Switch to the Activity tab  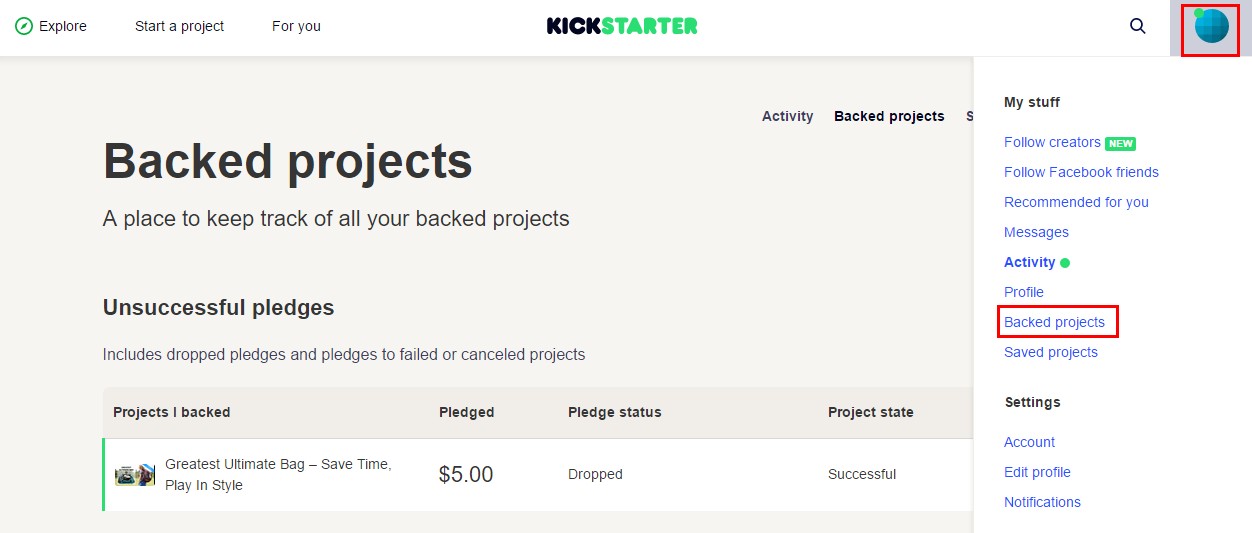787,116
